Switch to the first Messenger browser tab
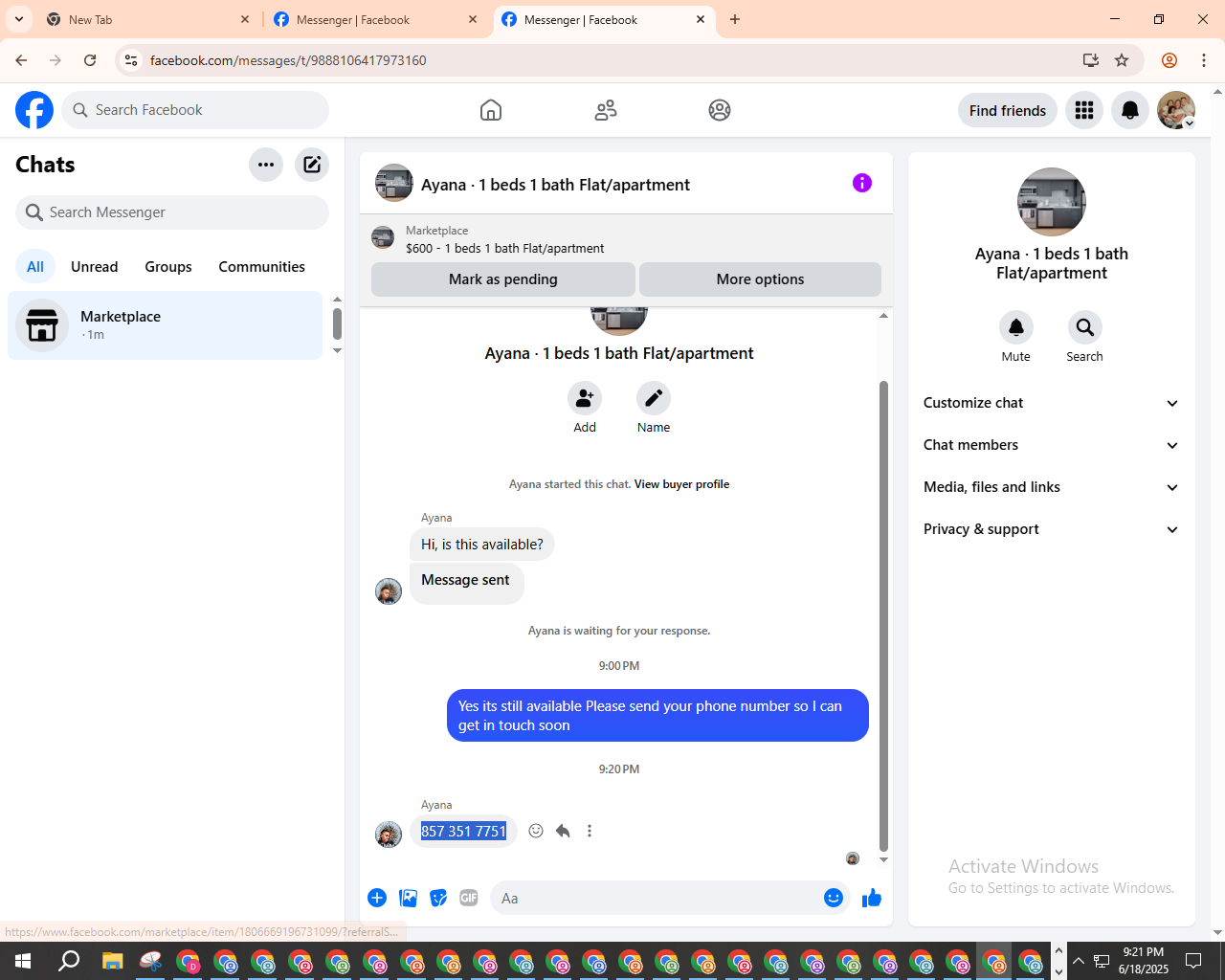Screen dimensions: 1225x980 [376, 19]
